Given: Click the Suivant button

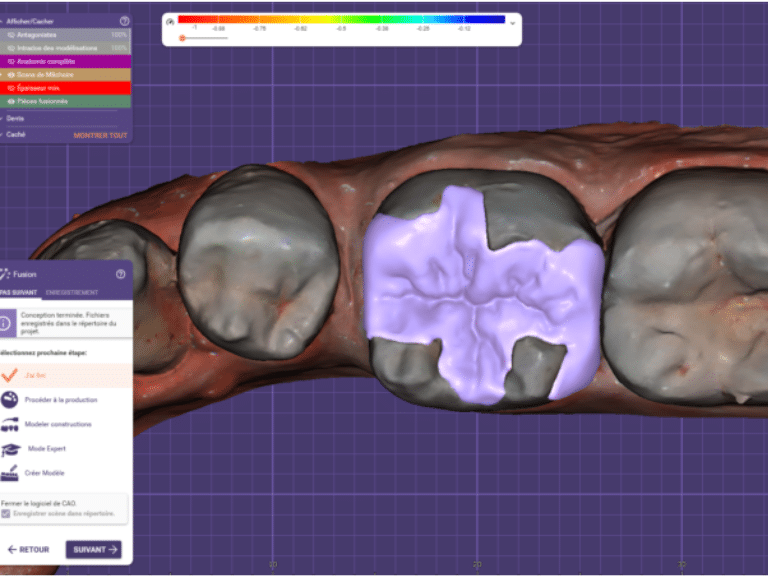Looking at the screenshot, I should click(93, 549).
